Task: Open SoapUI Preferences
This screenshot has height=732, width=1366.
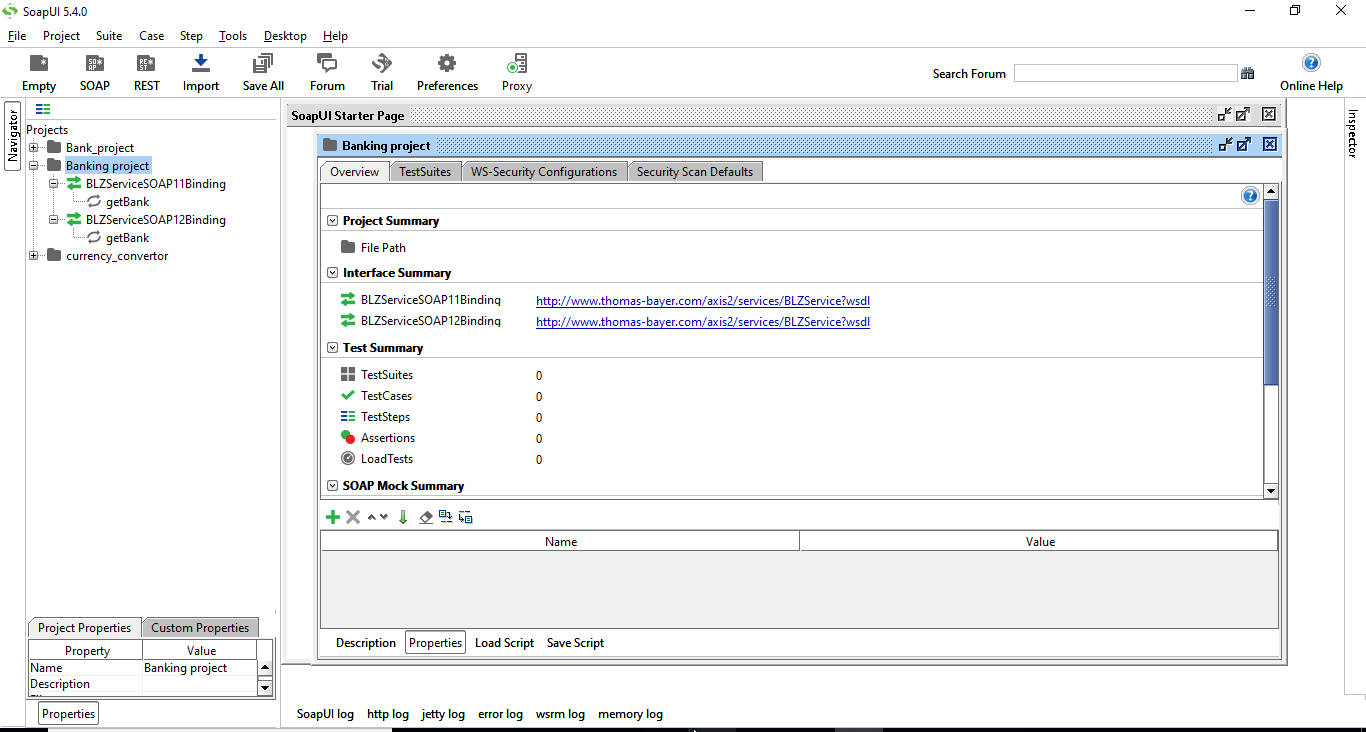Action: click(447, 71)
